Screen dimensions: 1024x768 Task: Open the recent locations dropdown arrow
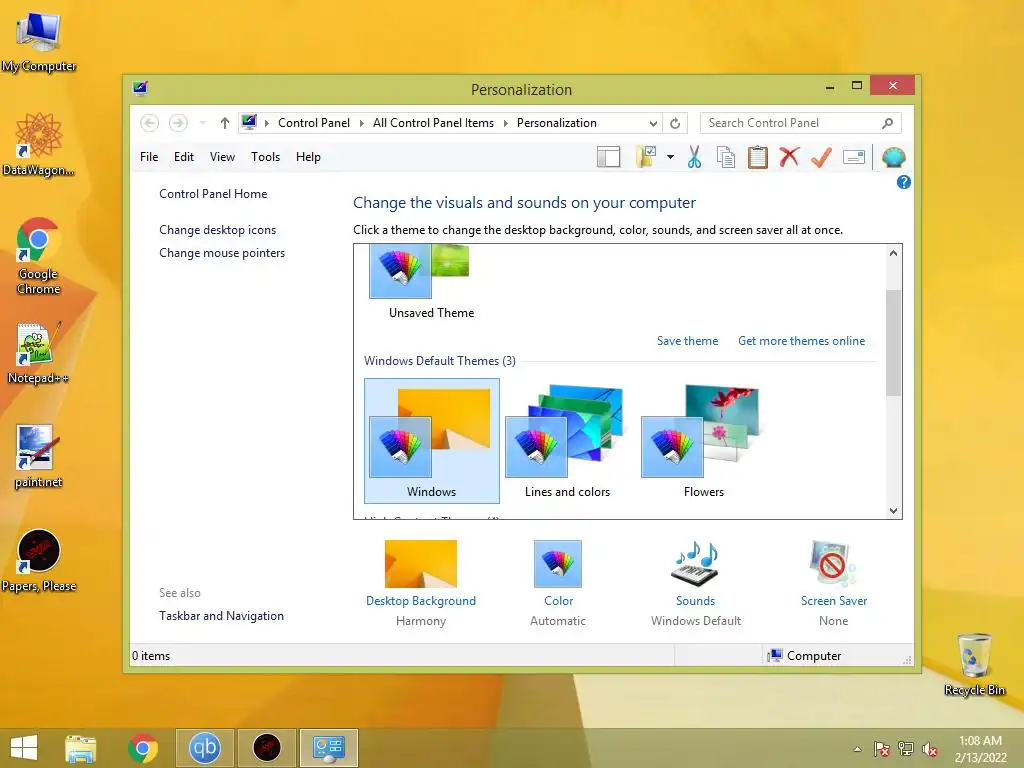202,123
